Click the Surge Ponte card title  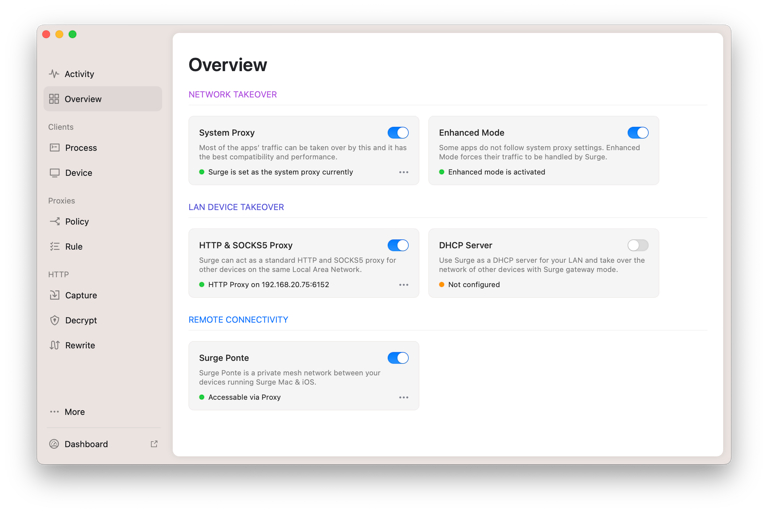[224, 358]
